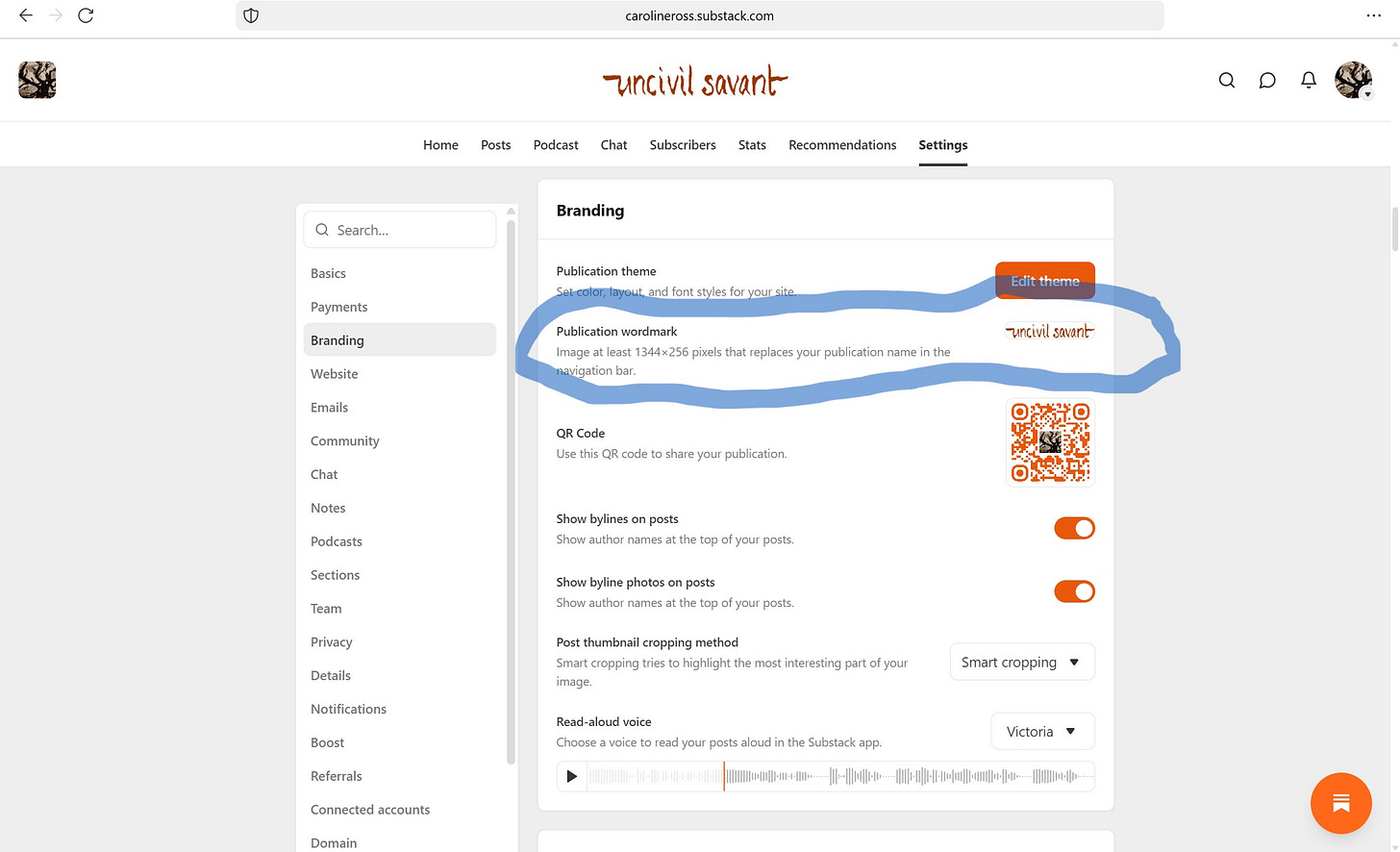Viewport: 1400px width, 852px height.
Task: Open Details settings section
Action: click(400, 676)
